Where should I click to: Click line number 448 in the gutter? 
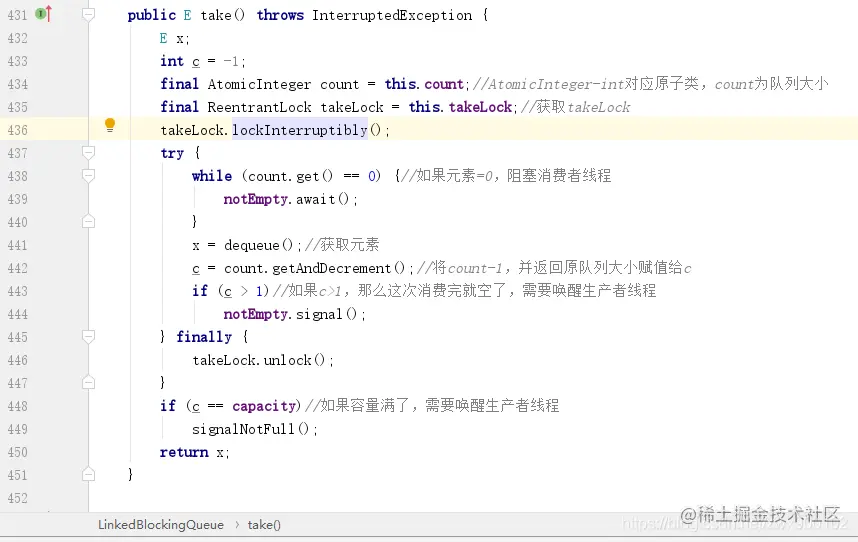pos(18,406)
